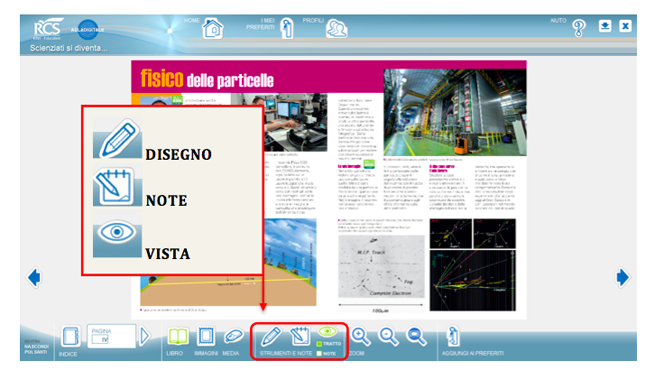This screenshot has height=380, width=655.
Task: Select the Libro open book view
Action: [x=178, y=337]
